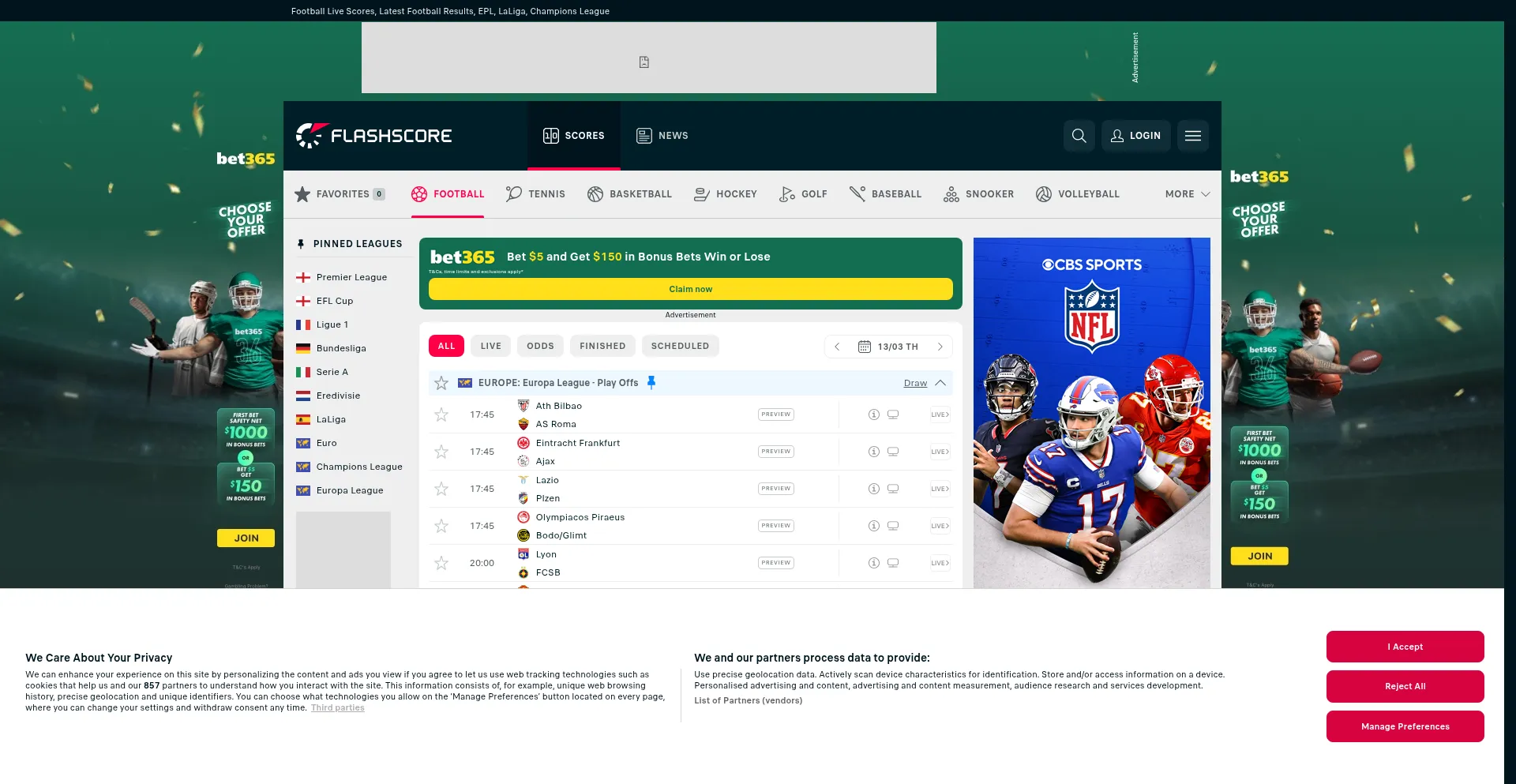
Task: Select the SCHEDULED matches filter
Action: coord(680,346)
